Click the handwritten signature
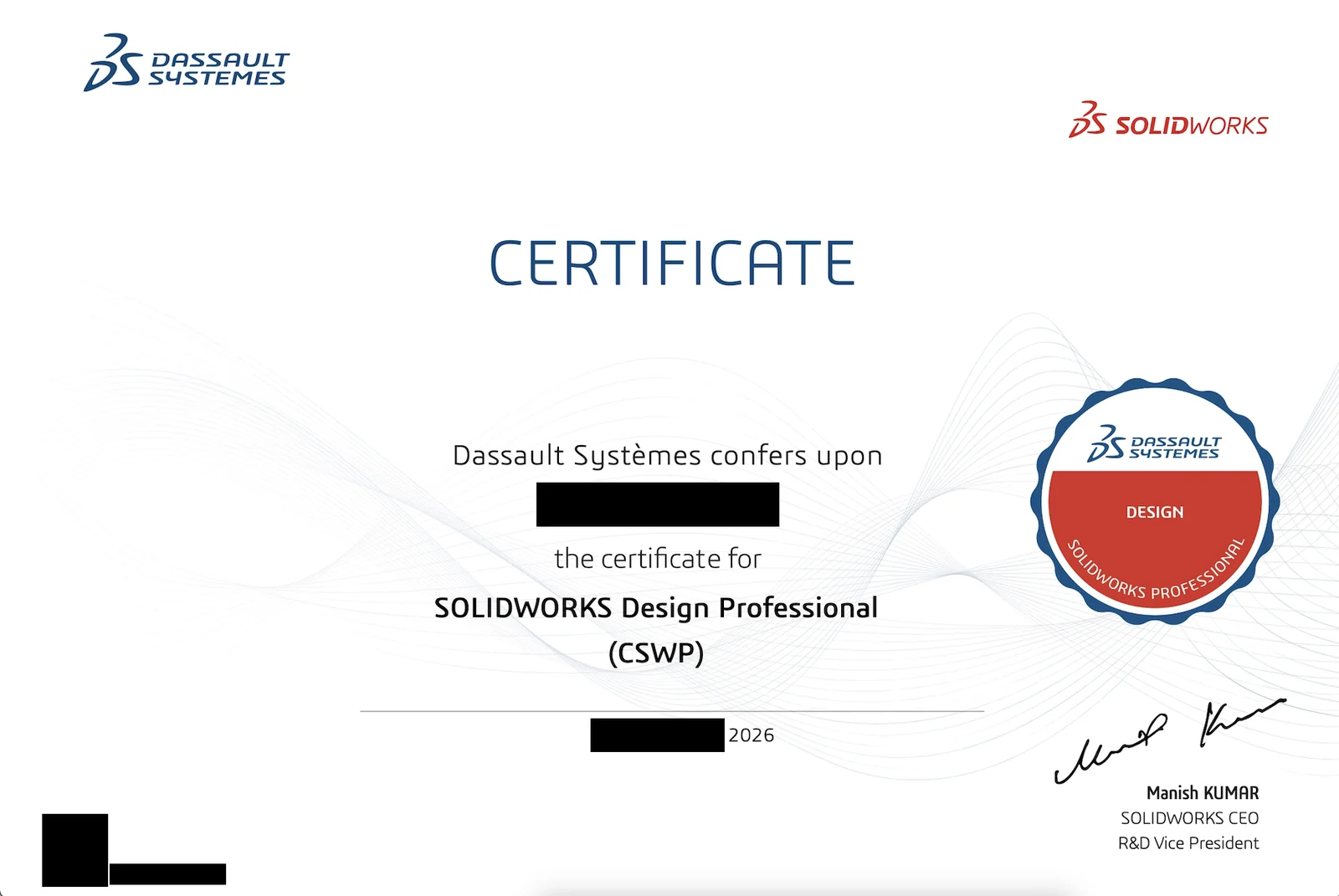The image size is (1339, 896). pos(1169,740)
